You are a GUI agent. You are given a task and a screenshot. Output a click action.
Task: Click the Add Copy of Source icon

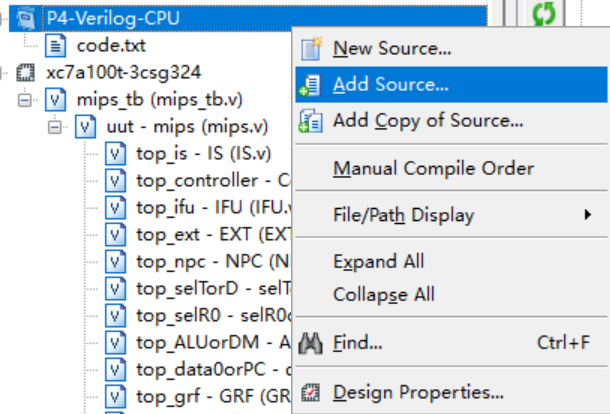[x=312, y=121]
